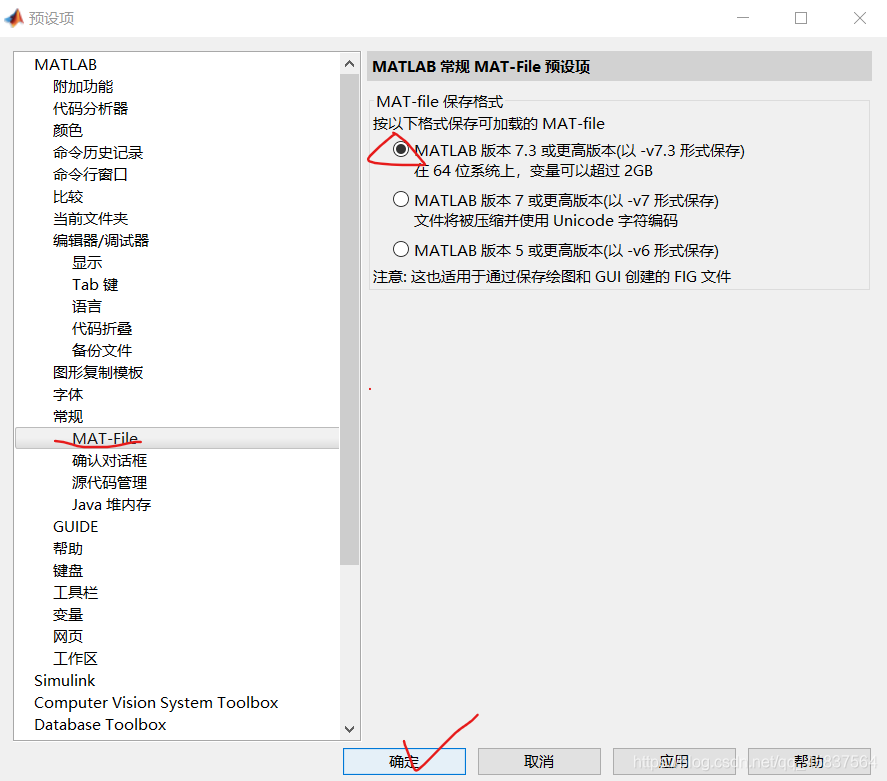Click the MATLAB logo icon in the title bar
The height and width of the screenshot is (781, 887).
[x=14, y=18]
